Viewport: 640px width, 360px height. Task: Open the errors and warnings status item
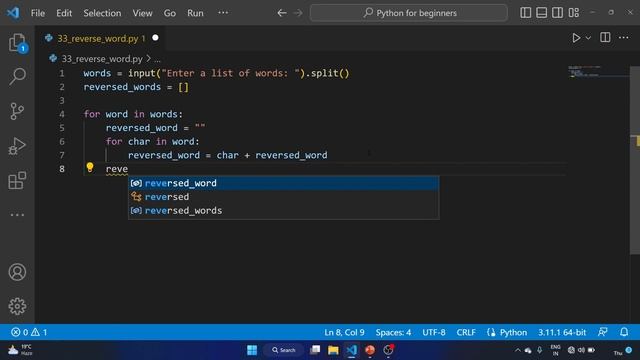(x=29, y=332)
